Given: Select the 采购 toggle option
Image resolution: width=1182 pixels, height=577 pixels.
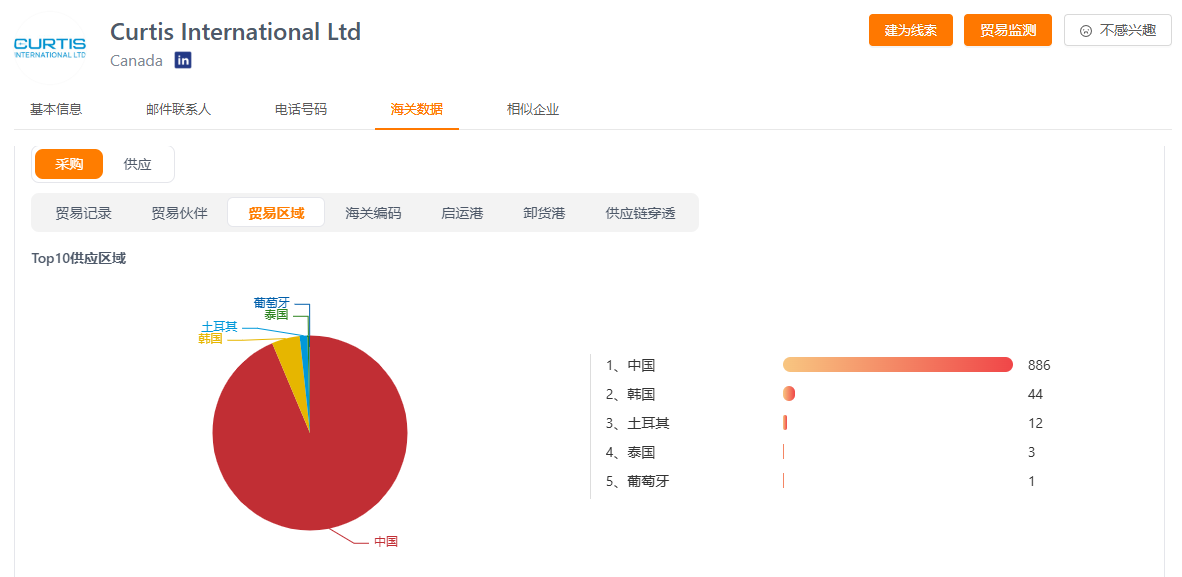Looking at the screenshot, I should pos(69,164).
